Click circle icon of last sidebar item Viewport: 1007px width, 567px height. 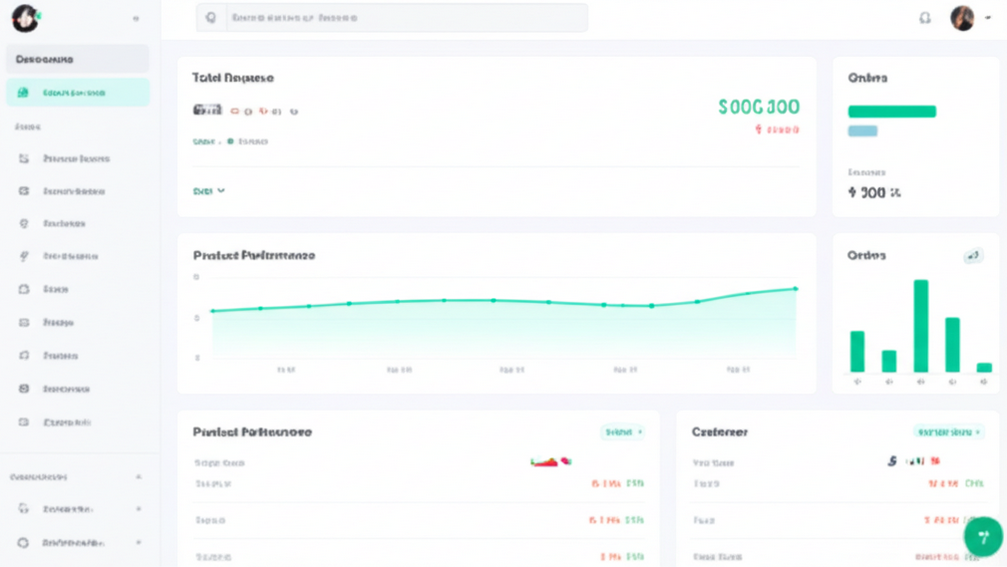point(23,543)
